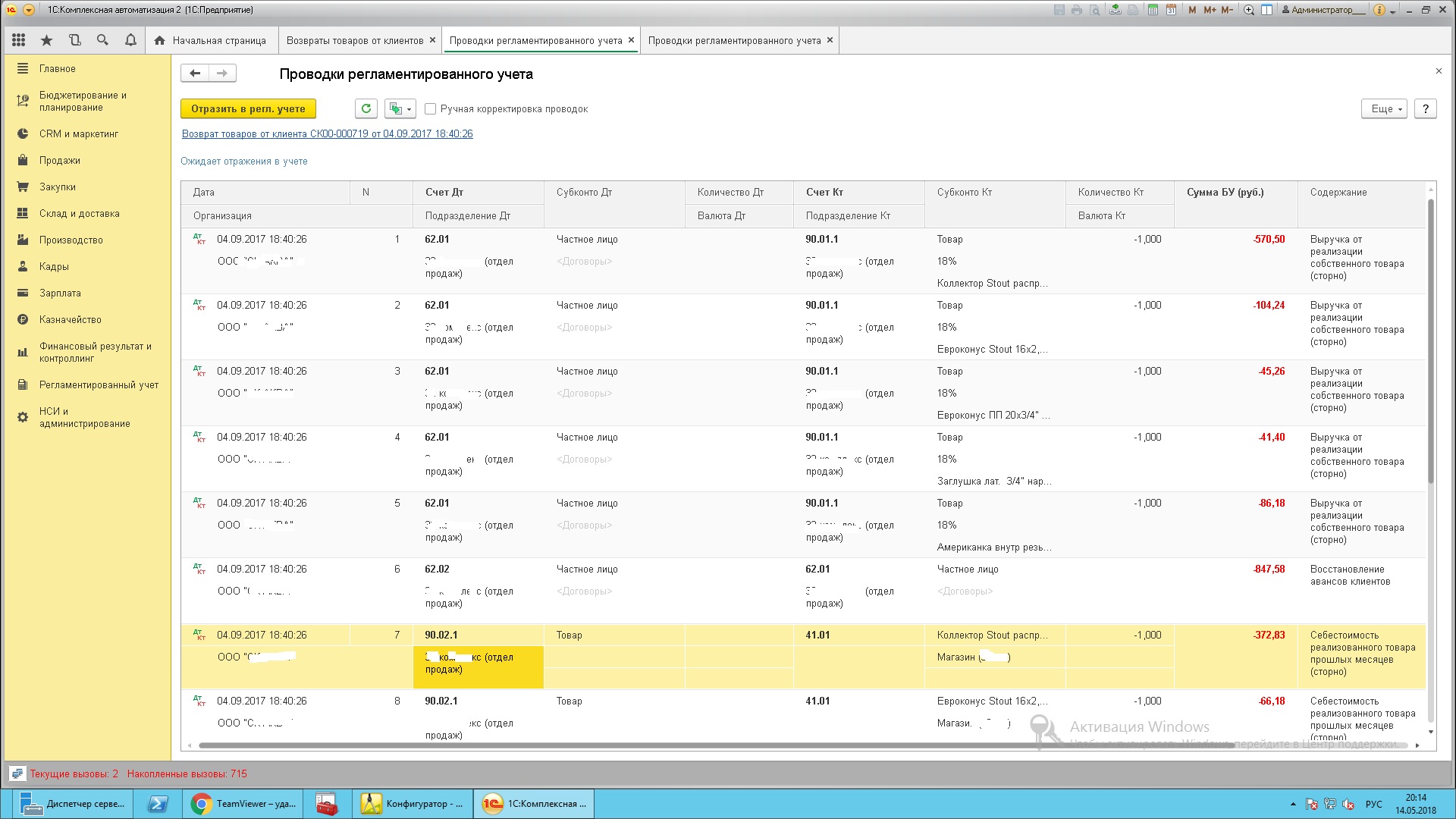Screen dimensions: 1456x819
Task: Open the history icon in top panel
Action: coord(74,40)
